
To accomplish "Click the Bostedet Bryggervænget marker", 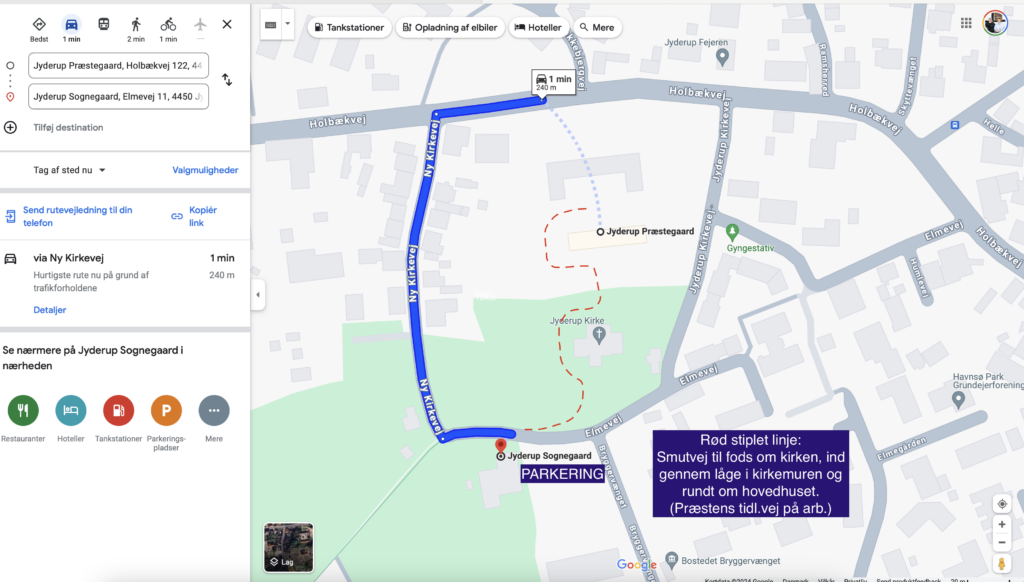I will [x=671, y=560].
